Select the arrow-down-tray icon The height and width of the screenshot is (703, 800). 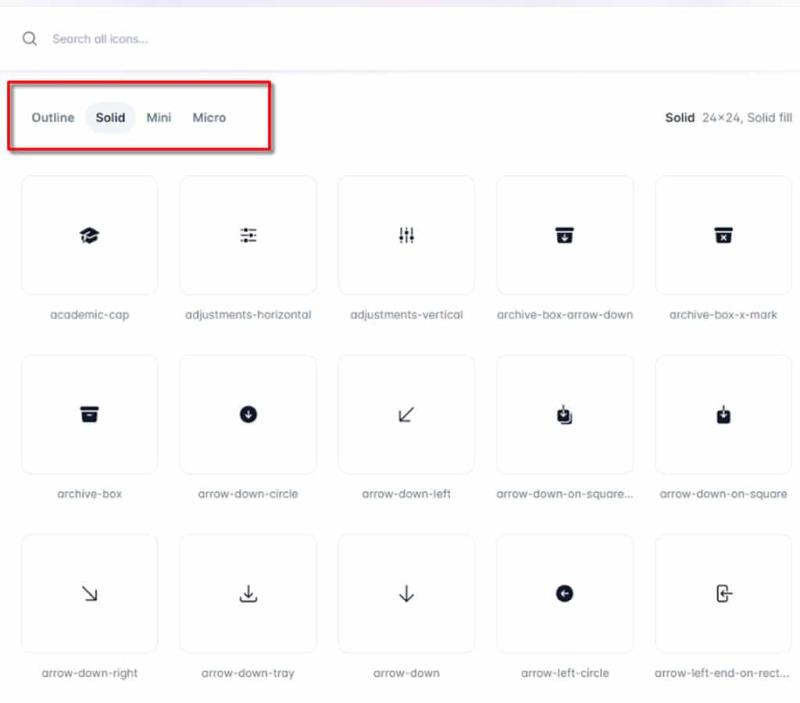(248, 594)
